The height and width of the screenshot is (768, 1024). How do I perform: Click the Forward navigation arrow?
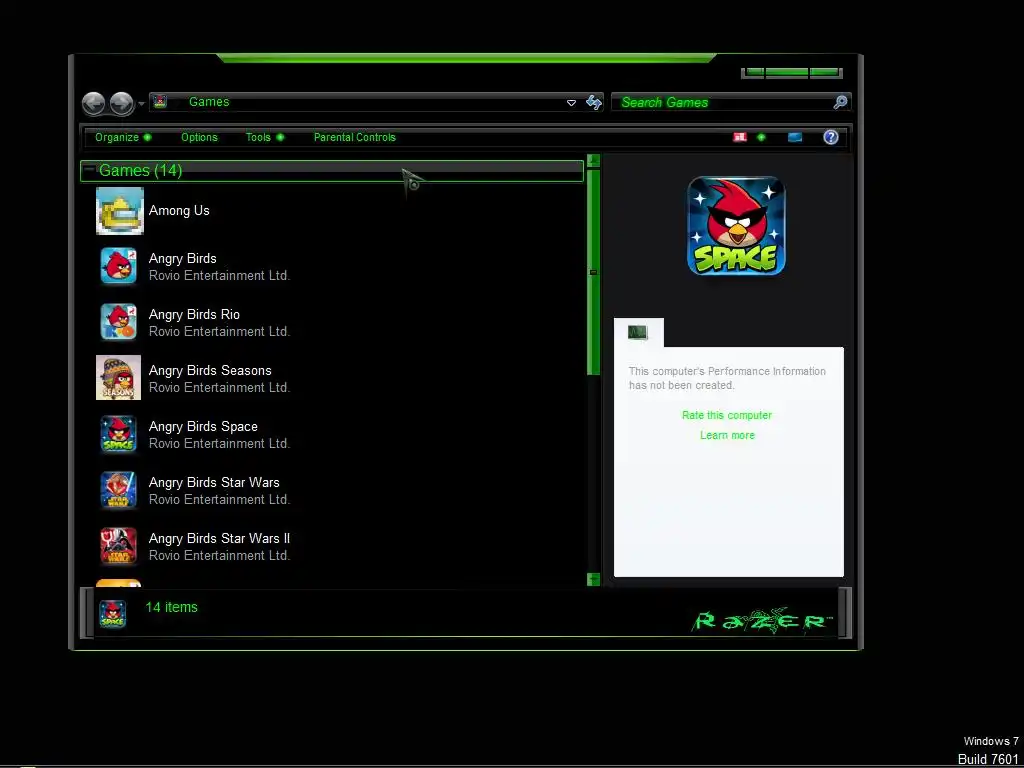pyautogui.click(x=121, y=103)
